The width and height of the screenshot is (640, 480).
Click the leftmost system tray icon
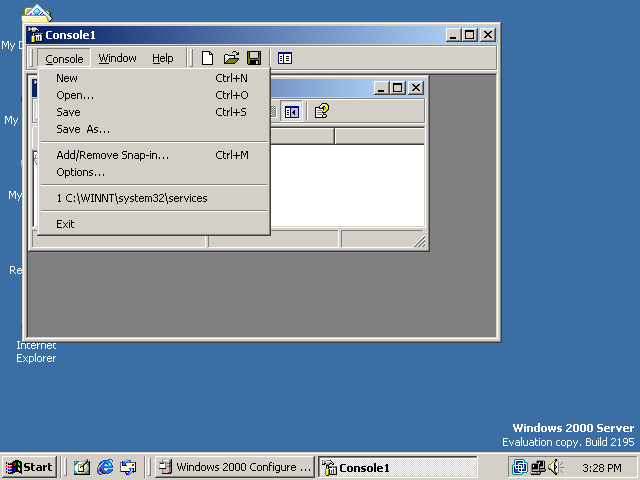coord(520,467)
